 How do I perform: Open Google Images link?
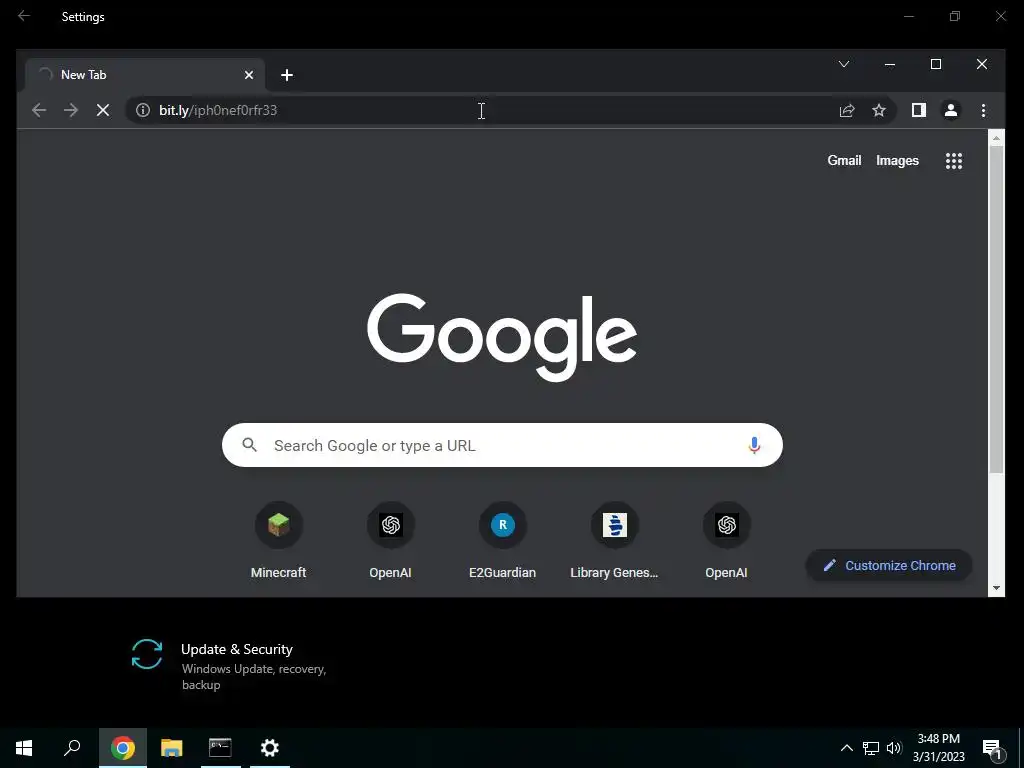point(897,161)
